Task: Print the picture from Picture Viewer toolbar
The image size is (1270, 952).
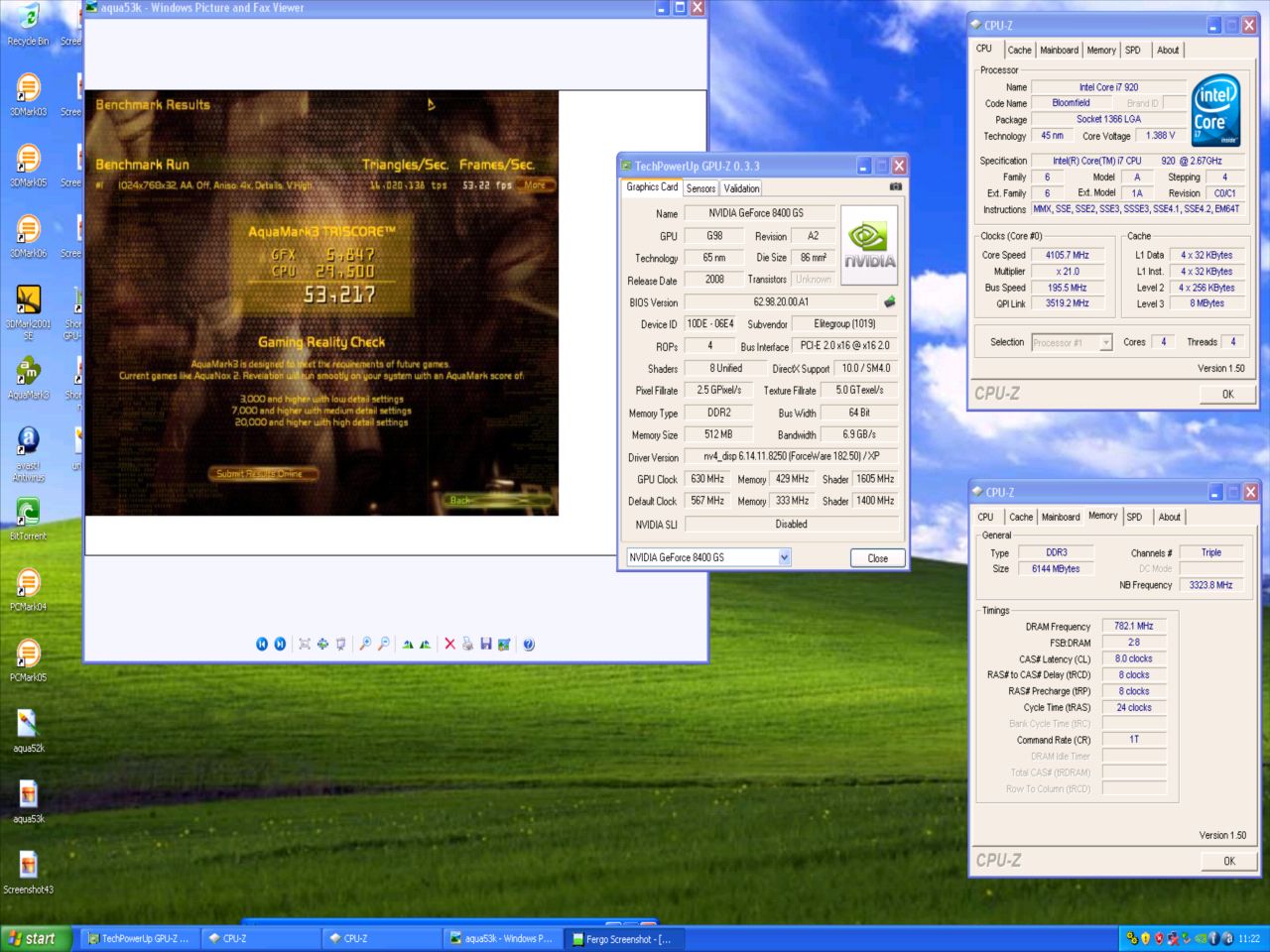Action: (x=467, y=644)
